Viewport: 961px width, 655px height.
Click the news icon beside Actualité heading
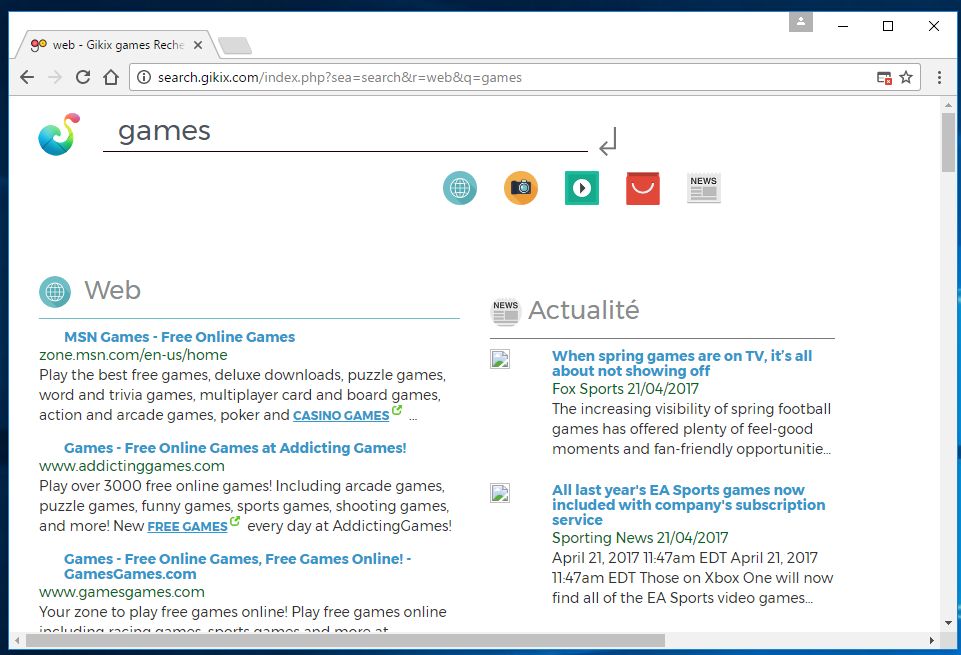click(506, 311)
